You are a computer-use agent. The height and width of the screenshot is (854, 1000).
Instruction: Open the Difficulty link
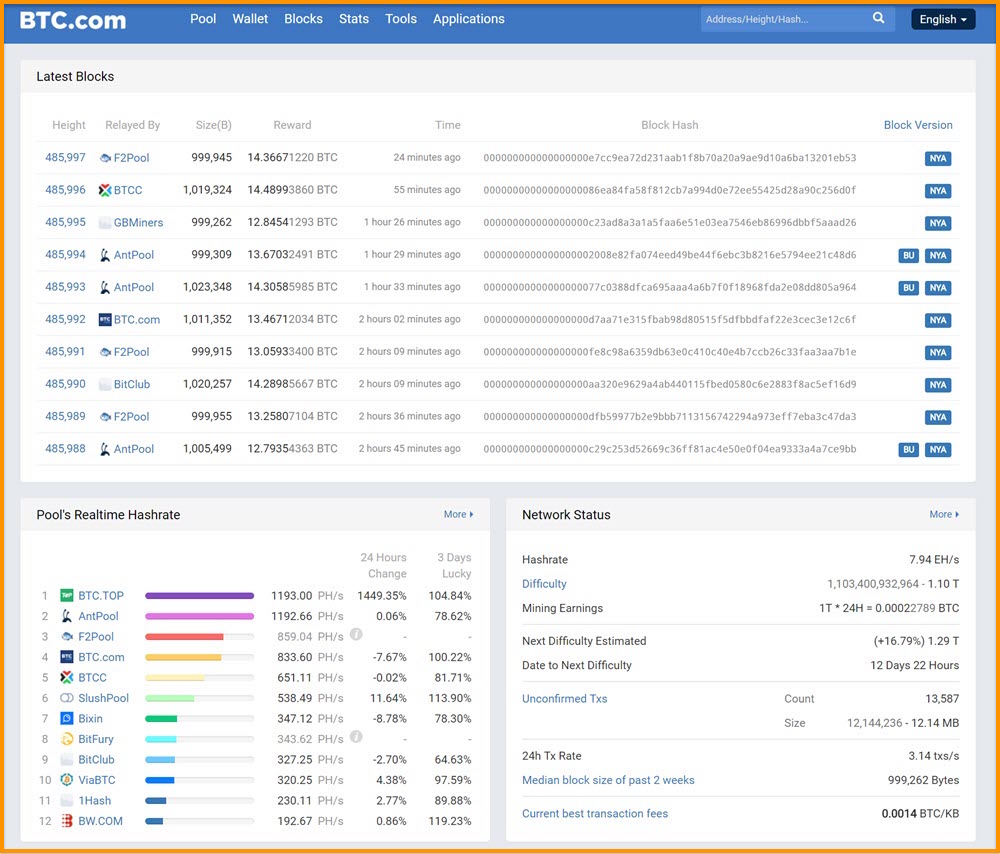(544, 584)
